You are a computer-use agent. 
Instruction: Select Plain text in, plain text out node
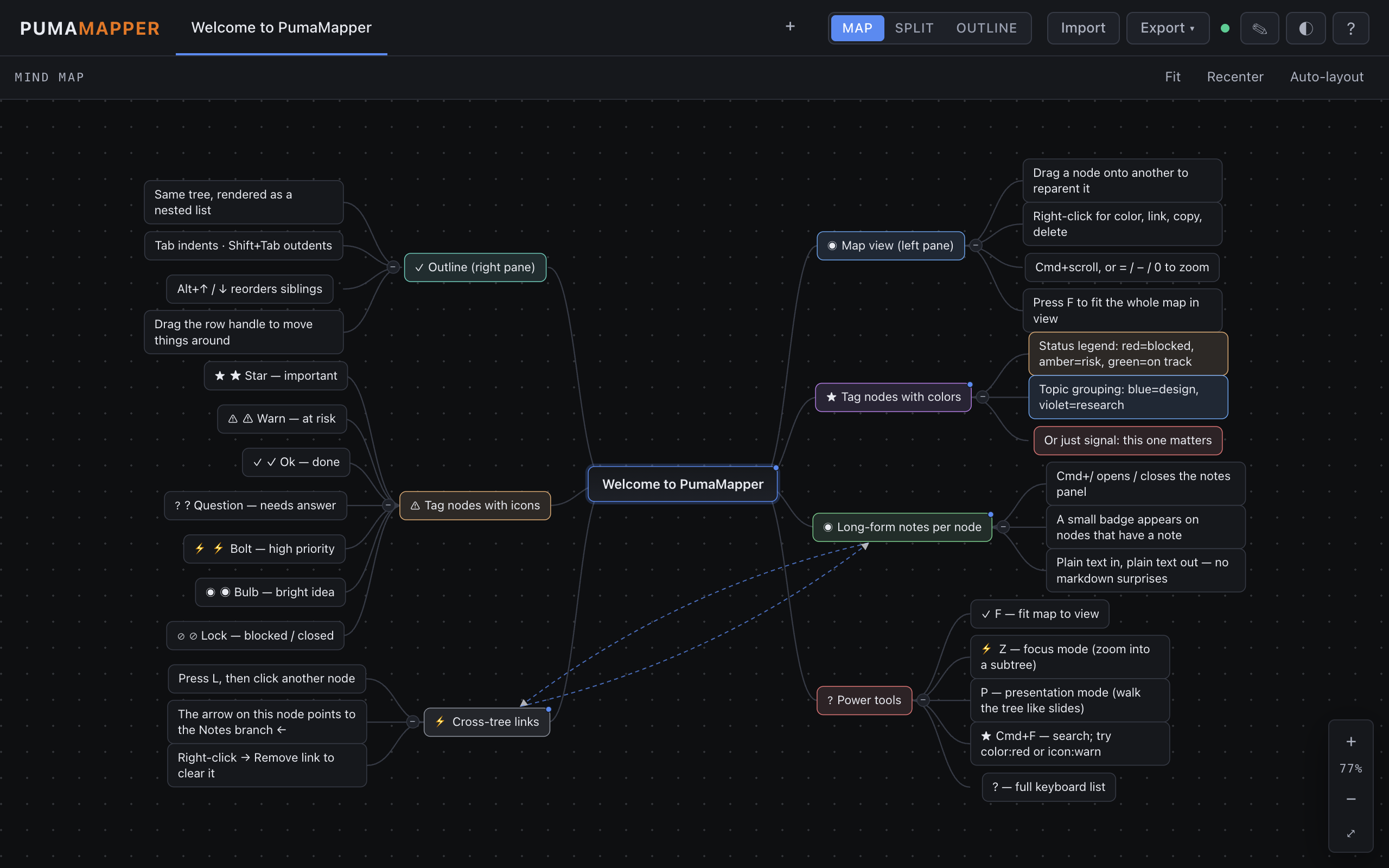(x=1145, y=570)
